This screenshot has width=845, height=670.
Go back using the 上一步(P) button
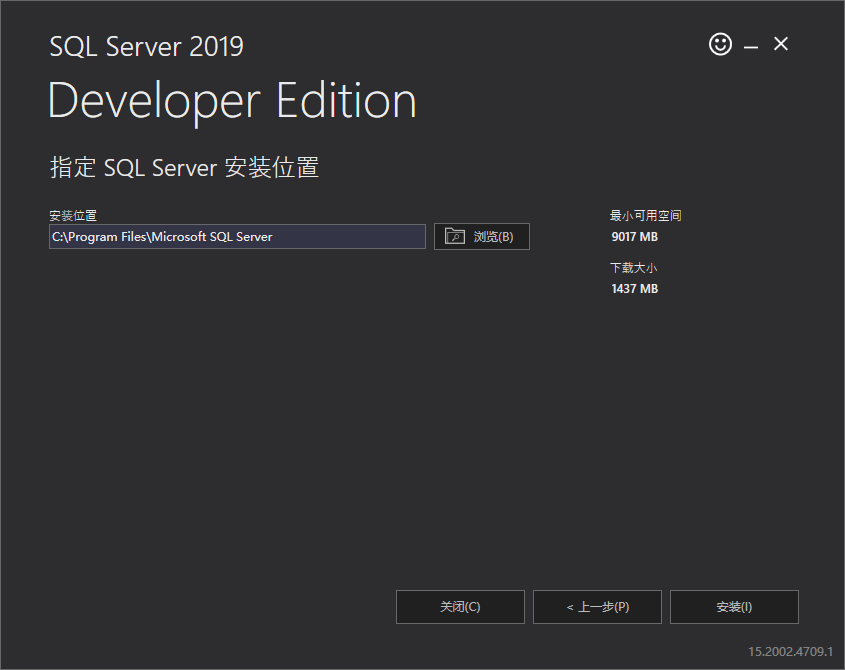[597, 607]
